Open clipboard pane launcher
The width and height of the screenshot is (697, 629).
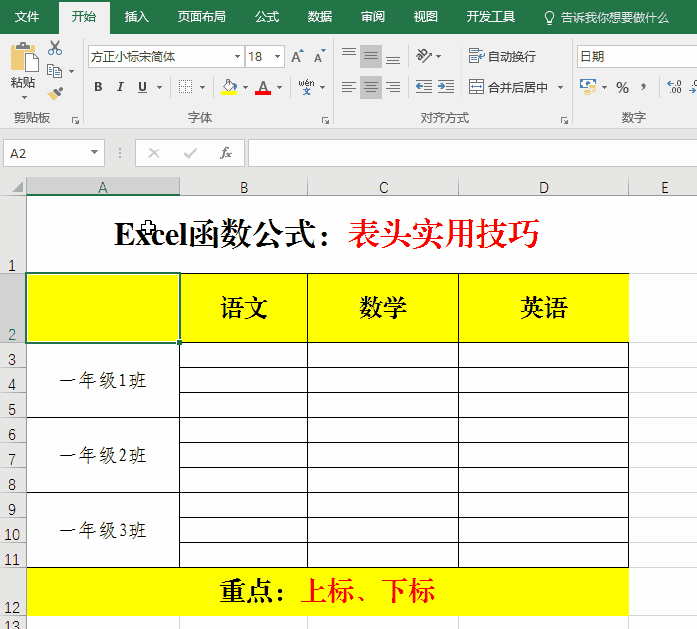pyautogui.click(x=75, y=120)
